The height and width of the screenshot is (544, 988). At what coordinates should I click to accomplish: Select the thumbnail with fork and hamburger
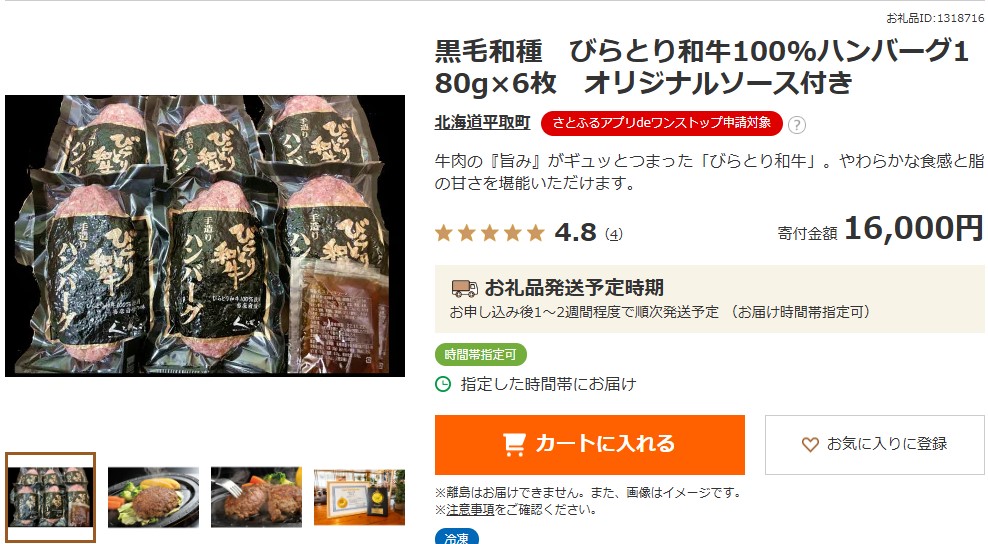(x=256, y=497)
